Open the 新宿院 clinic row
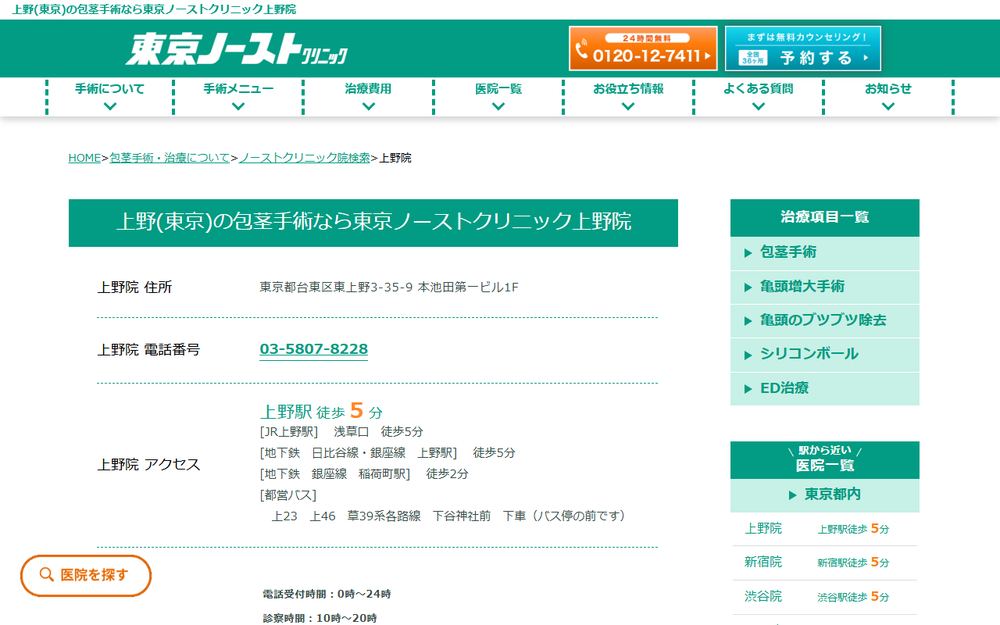This screenshot has height=625, width=1000. point(825,562)
